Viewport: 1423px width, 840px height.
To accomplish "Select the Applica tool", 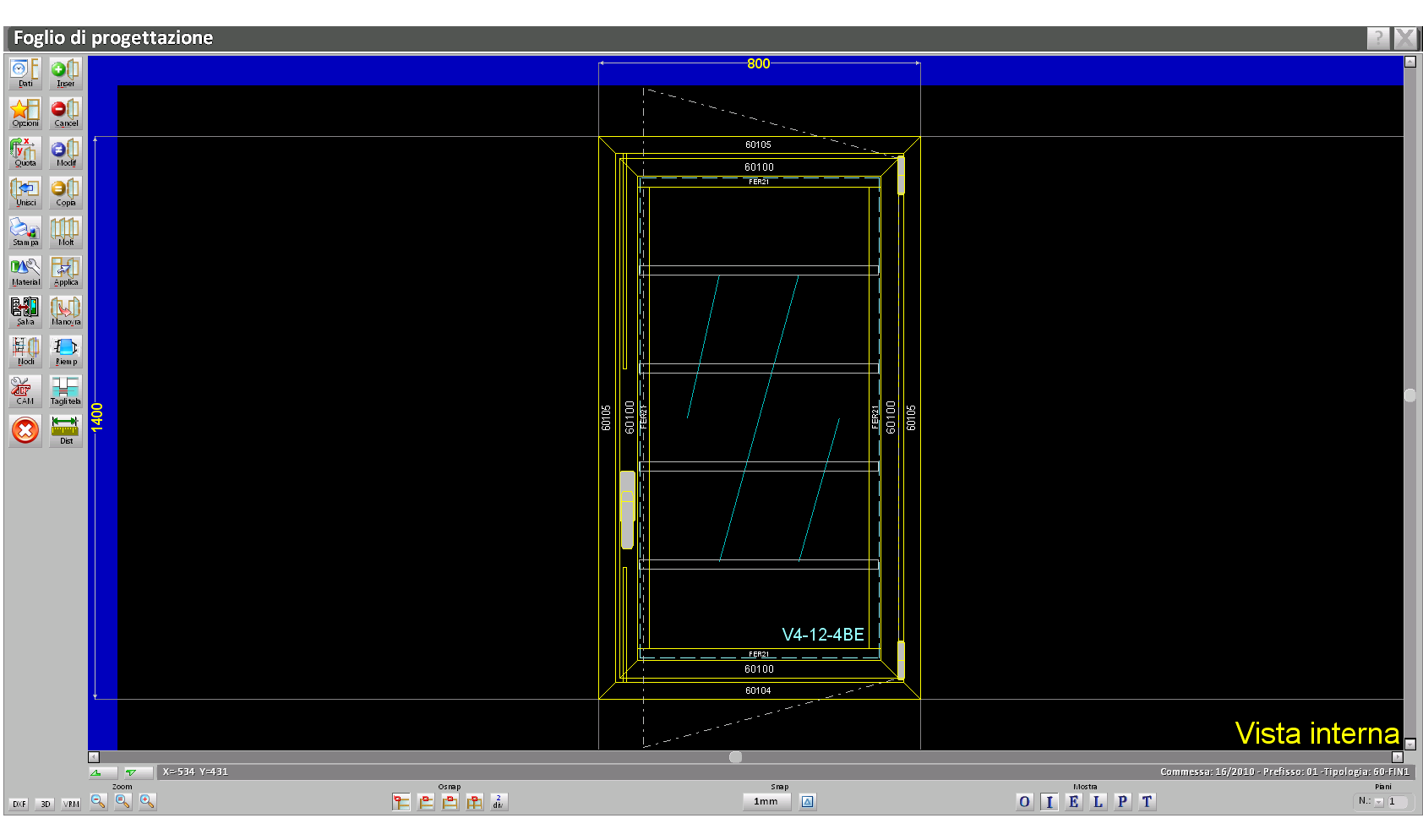I will coord(65,272).
